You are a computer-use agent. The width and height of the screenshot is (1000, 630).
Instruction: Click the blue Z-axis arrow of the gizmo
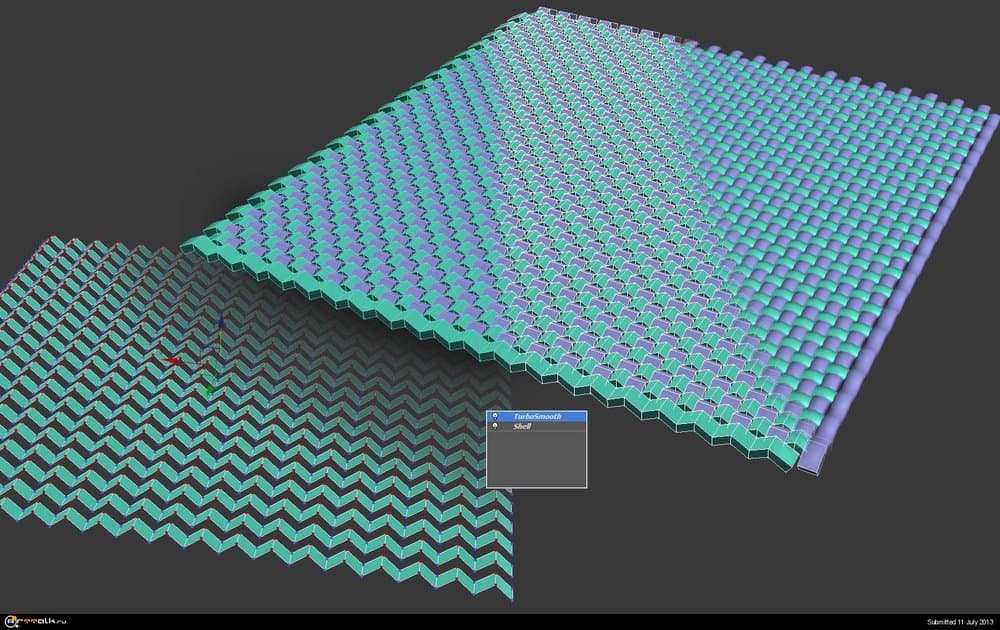tap(220, 325)
